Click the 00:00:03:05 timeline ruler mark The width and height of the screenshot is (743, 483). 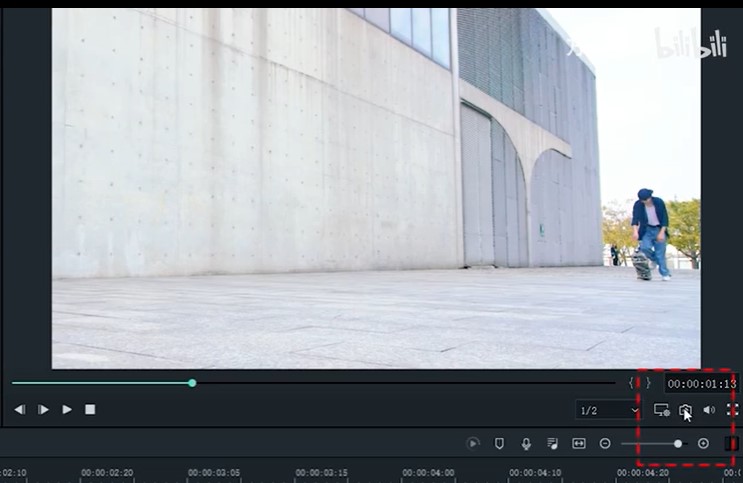(214, 473)
